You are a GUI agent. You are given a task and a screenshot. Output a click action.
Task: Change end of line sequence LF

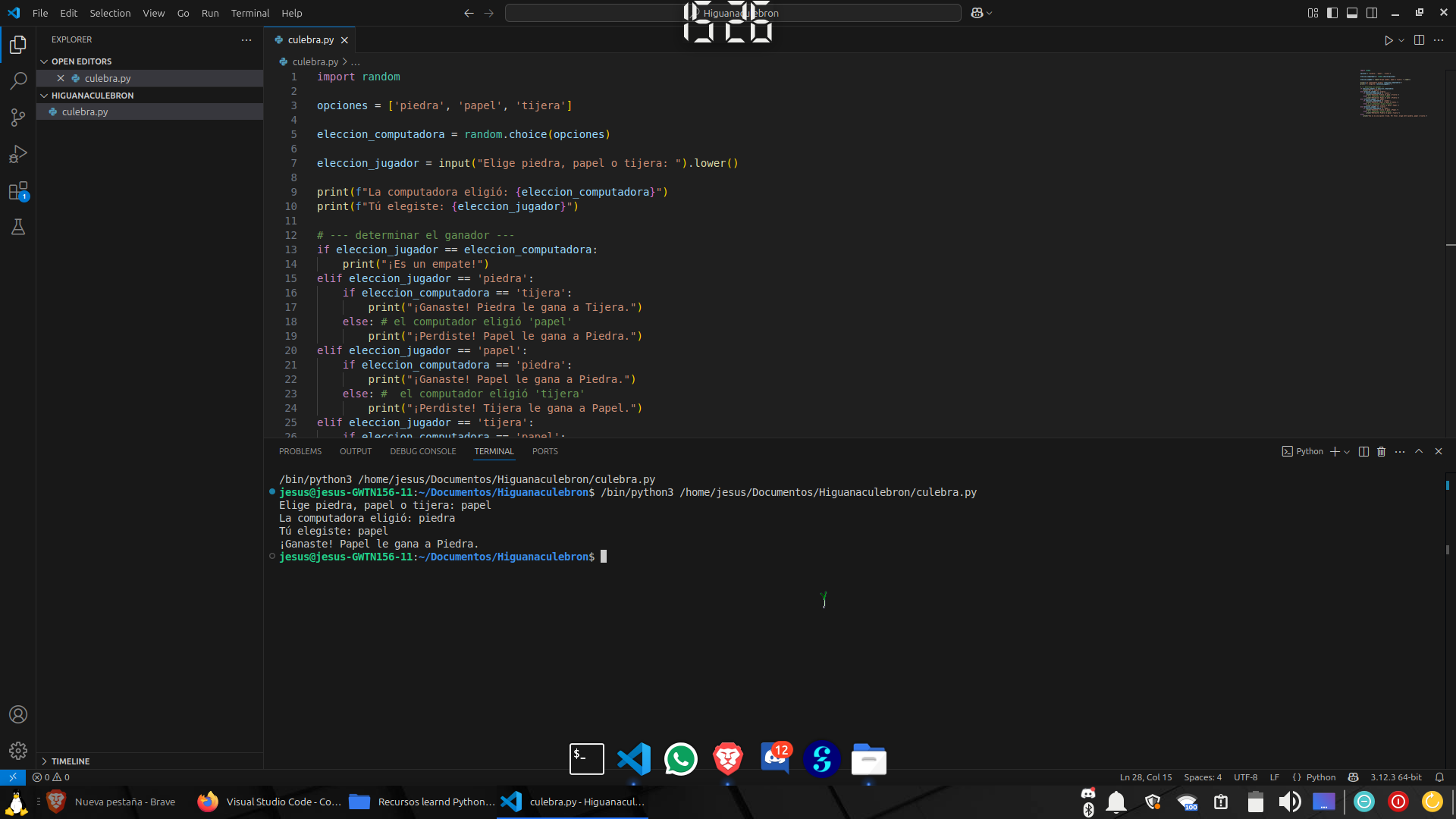(x=1275, y=777)
